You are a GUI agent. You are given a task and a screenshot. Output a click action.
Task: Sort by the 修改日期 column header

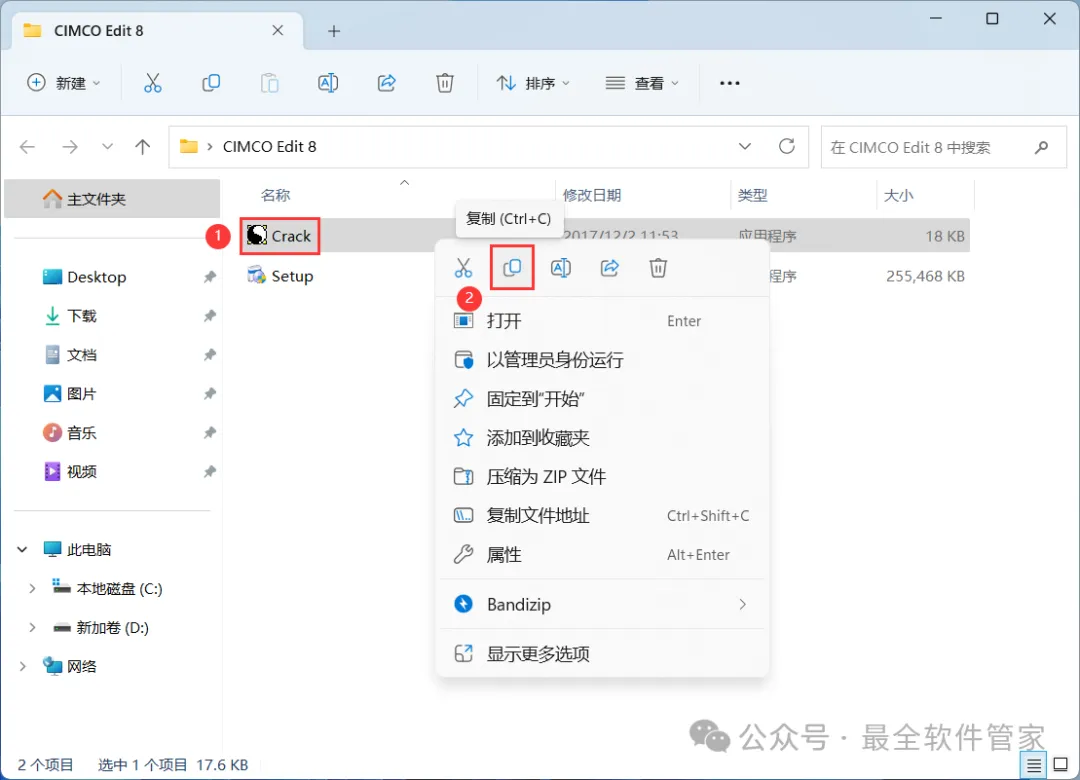[592, 196]
